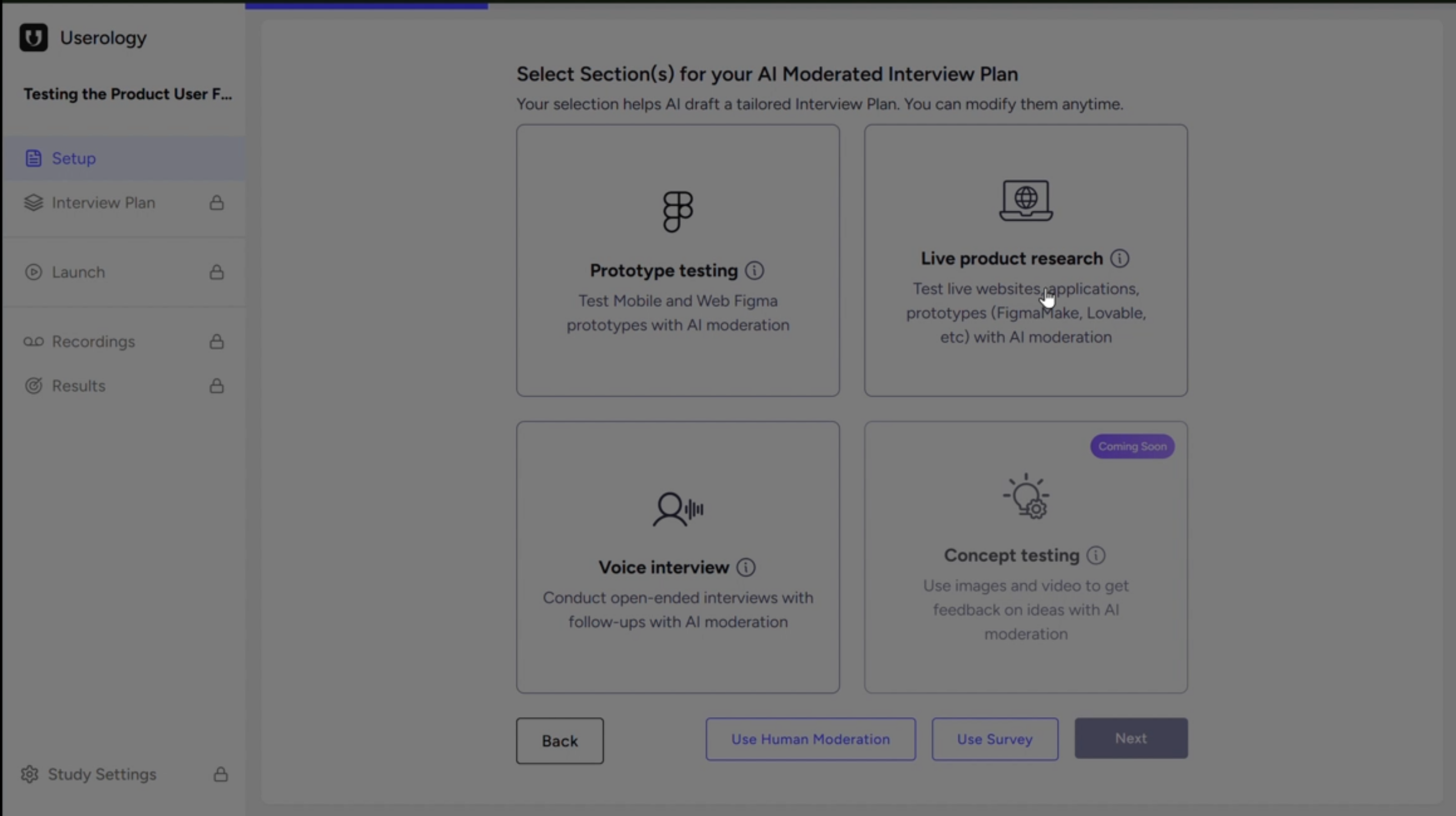Select the Prototype testing section card
The width and height of the screenshot is (1456, 816).
677,261
